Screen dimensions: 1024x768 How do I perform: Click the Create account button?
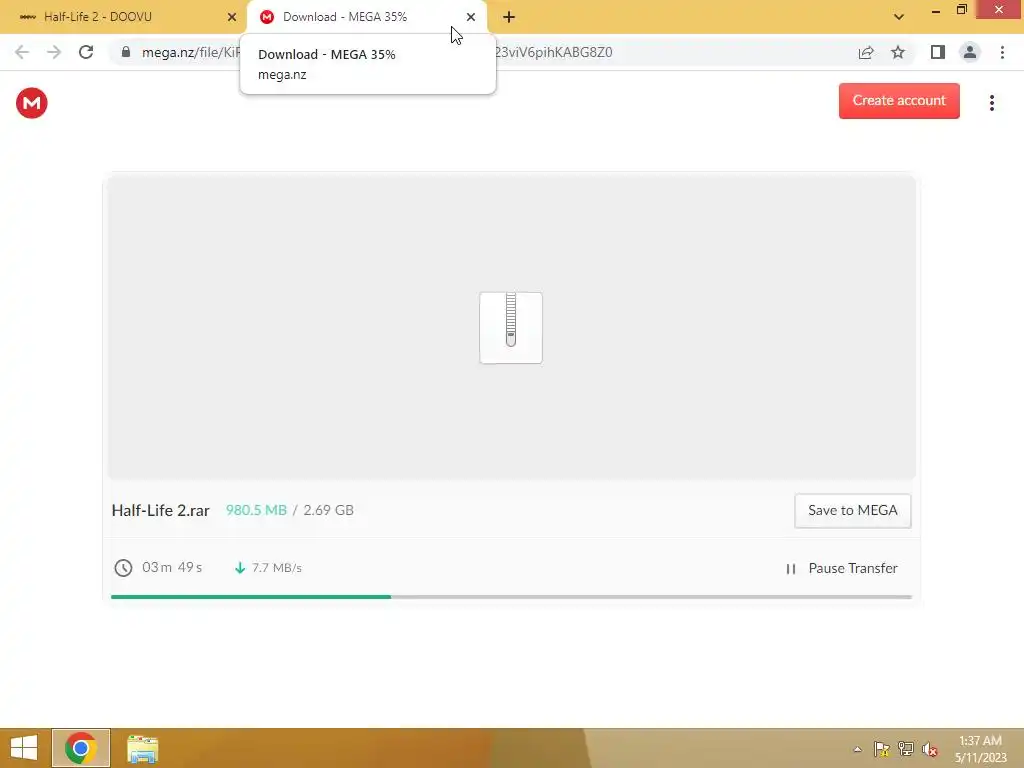coord(899,101)
